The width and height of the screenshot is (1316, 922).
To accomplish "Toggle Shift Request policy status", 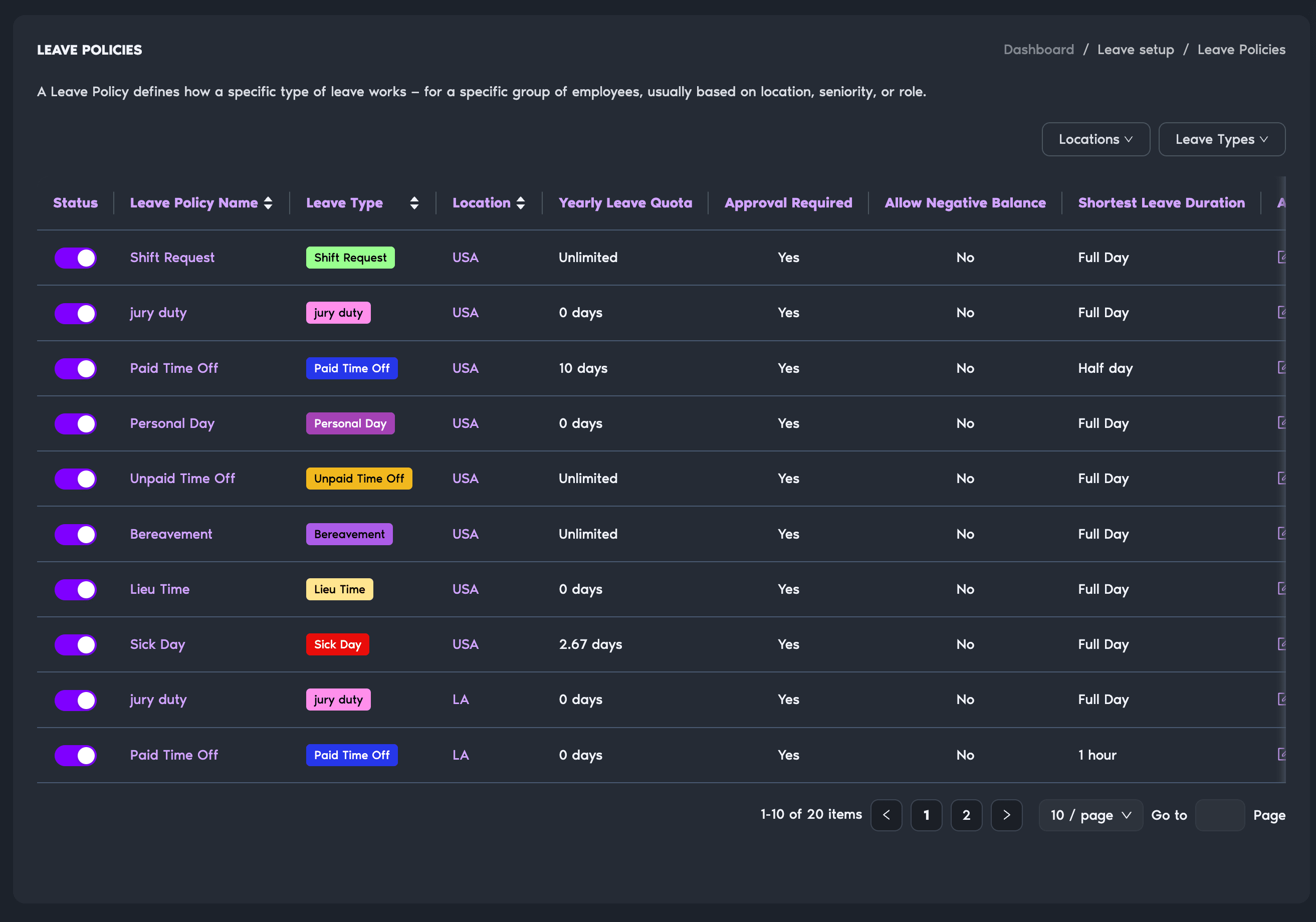I will (76, 258).
